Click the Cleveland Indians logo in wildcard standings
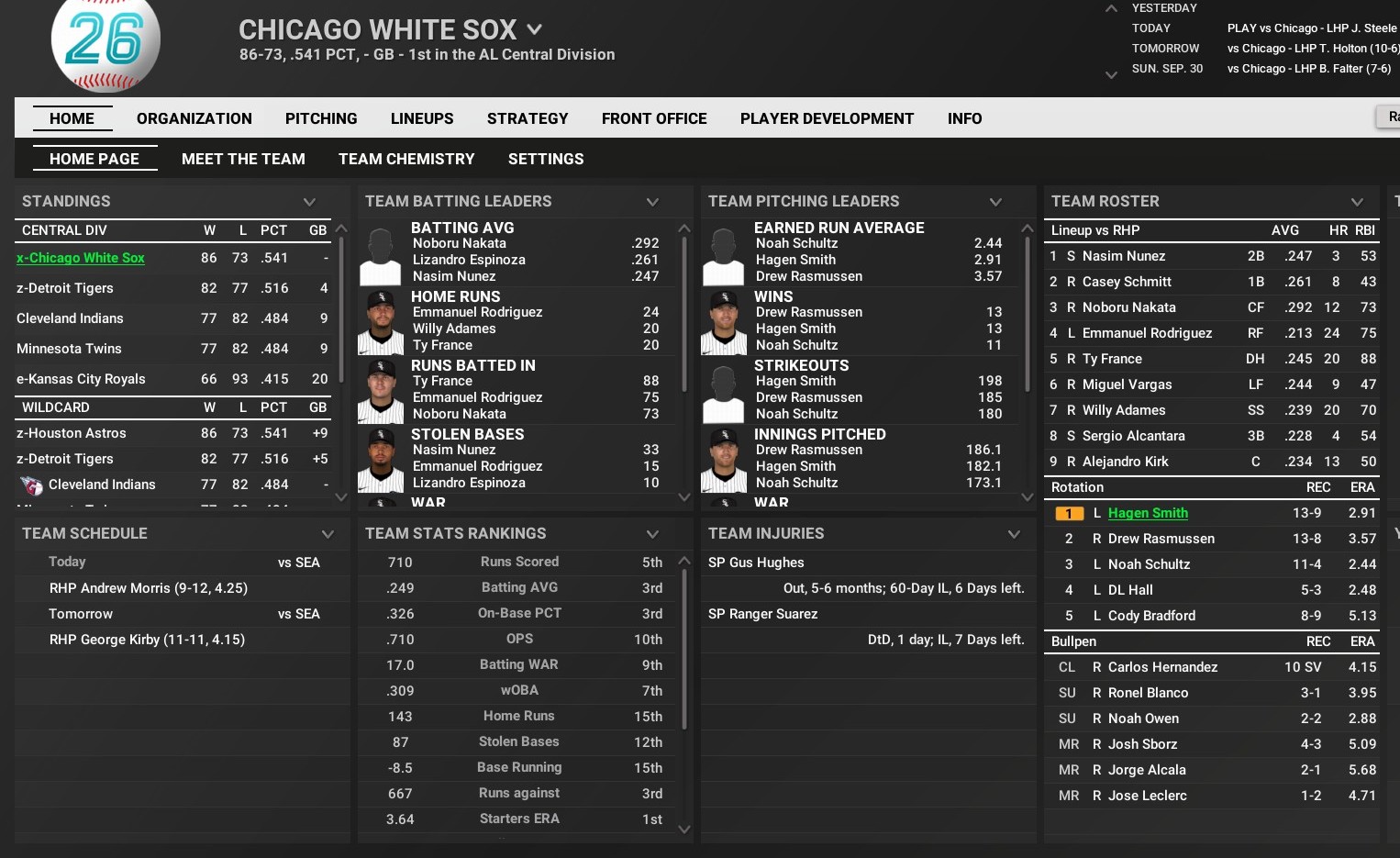This screenshot has height=858, width=1400. [31, 485]
